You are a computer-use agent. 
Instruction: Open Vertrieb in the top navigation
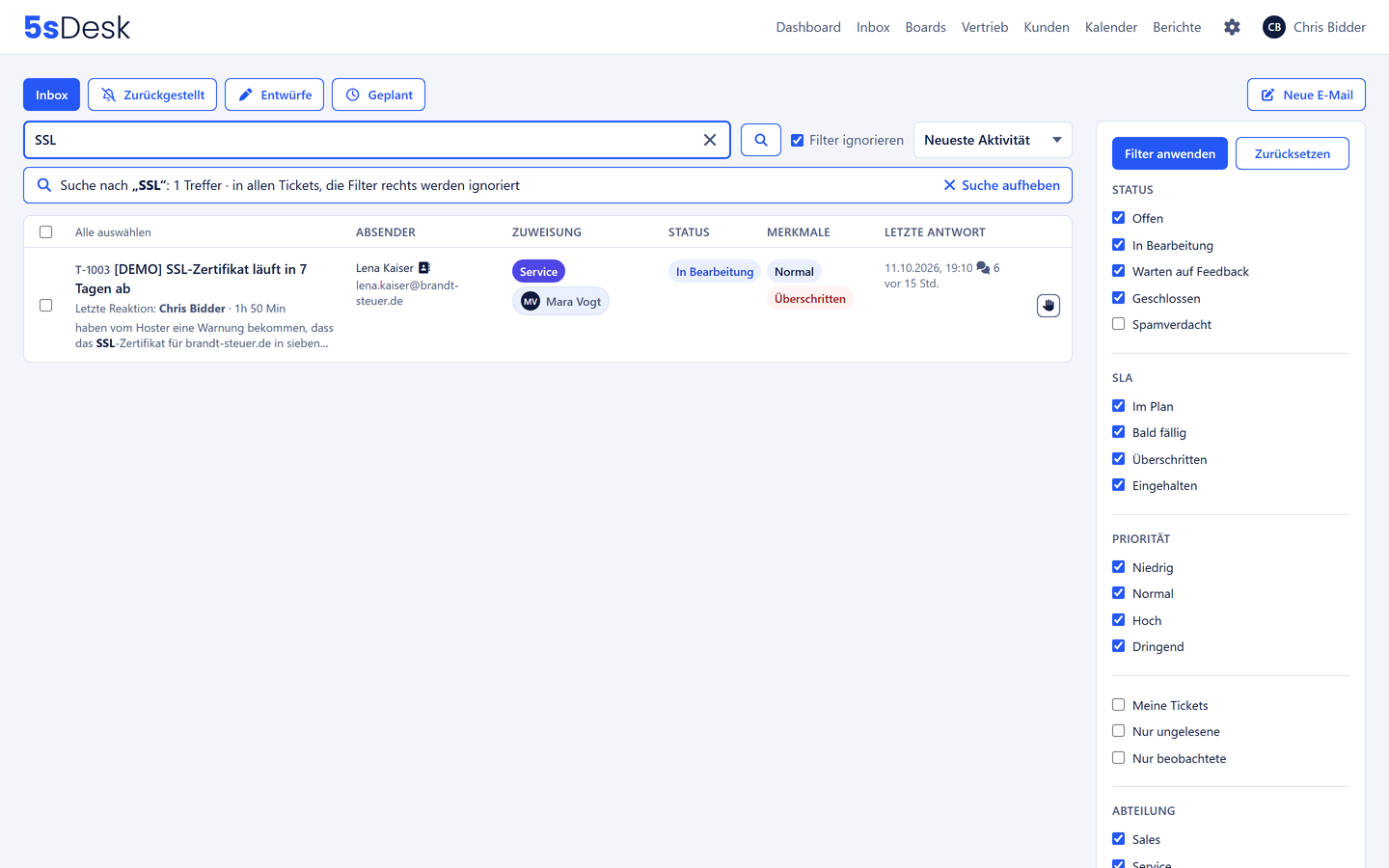click(x=985, y=27)
